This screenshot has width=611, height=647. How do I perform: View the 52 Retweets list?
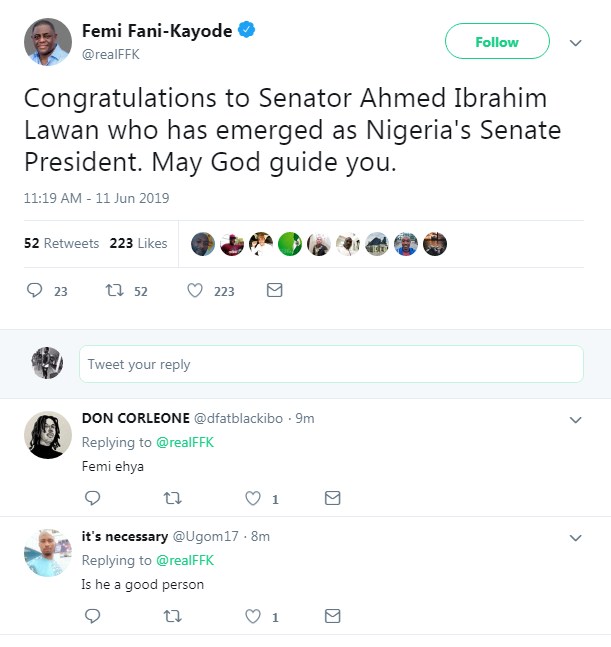coord(61,243)
